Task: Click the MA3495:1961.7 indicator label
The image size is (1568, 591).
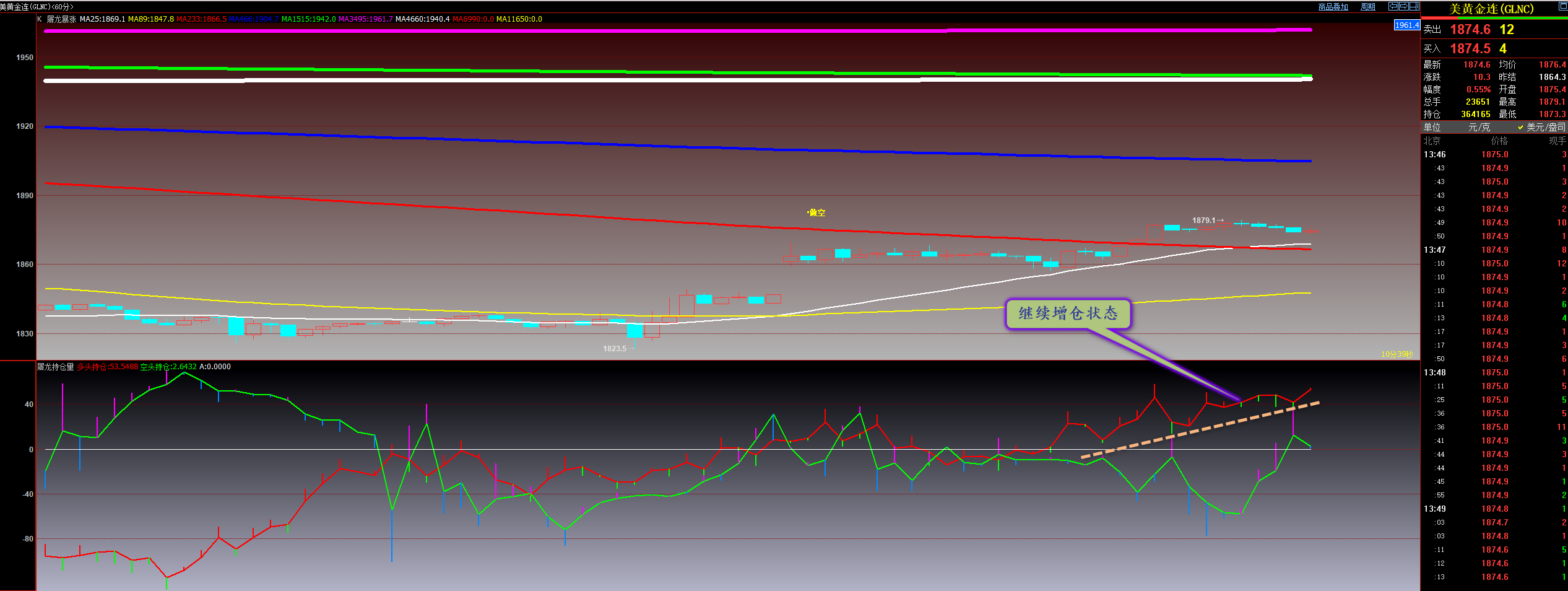Action: (x=365, y=19)
